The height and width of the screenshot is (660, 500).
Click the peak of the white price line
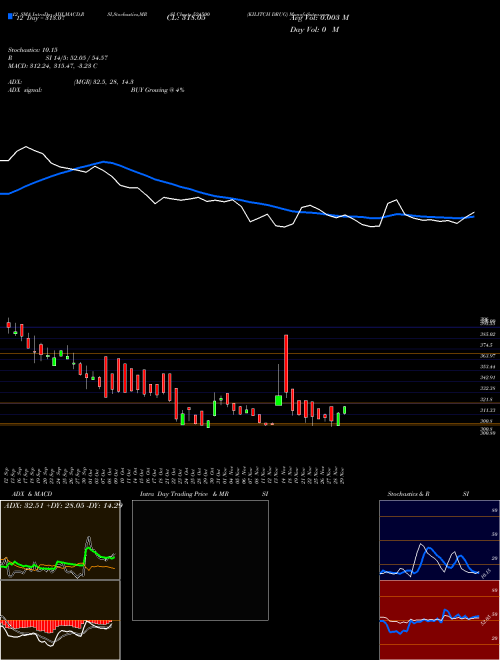pos(26,146)
